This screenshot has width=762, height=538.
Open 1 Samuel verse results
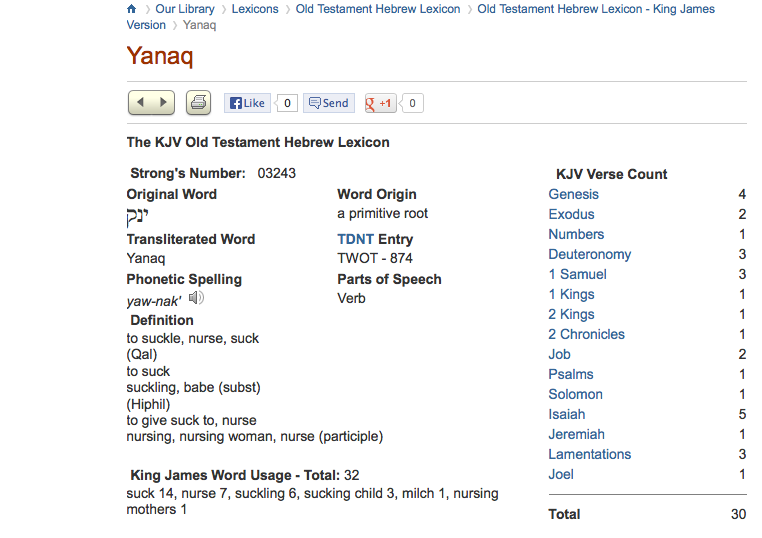pos(577,274)
